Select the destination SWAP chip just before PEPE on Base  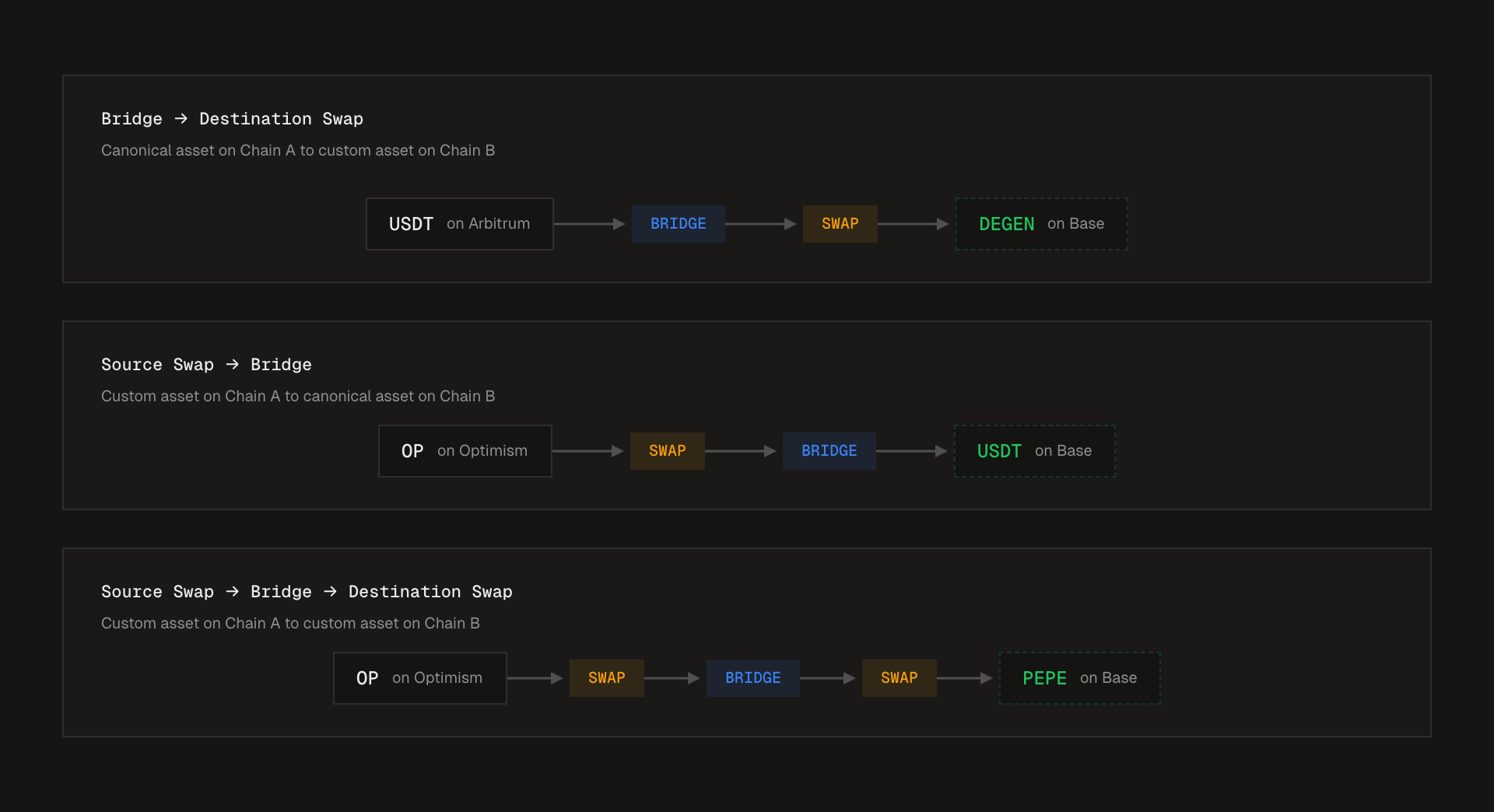[x=900, y=678]
